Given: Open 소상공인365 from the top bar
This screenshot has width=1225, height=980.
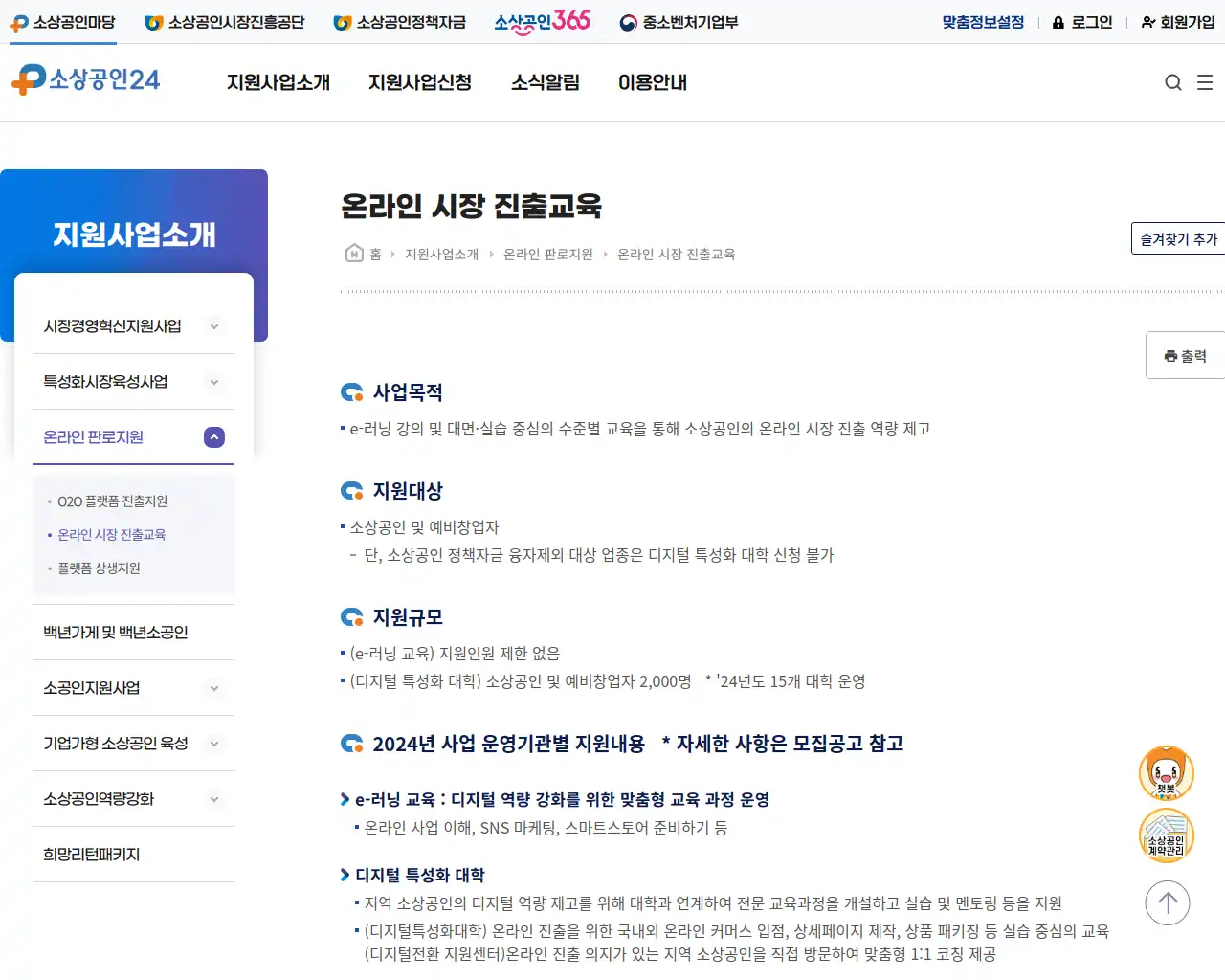Looking at the screenshot, I should (x=542, y=20).
